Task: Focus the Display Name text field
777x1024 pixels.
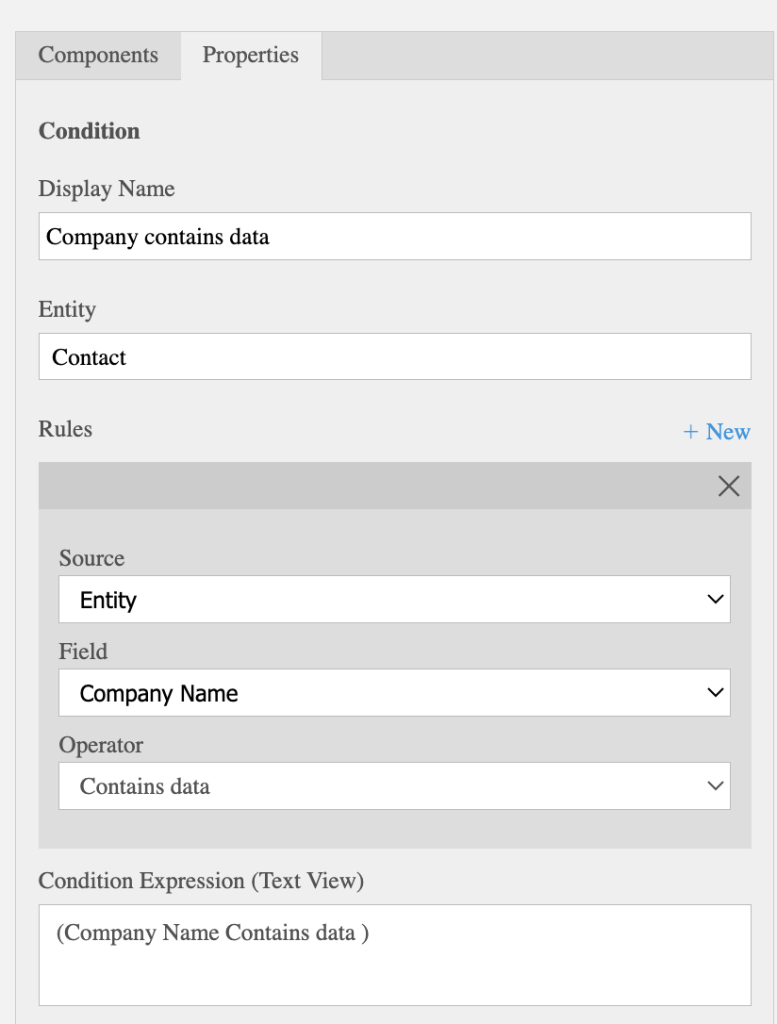Action: [x=394, y=237]
